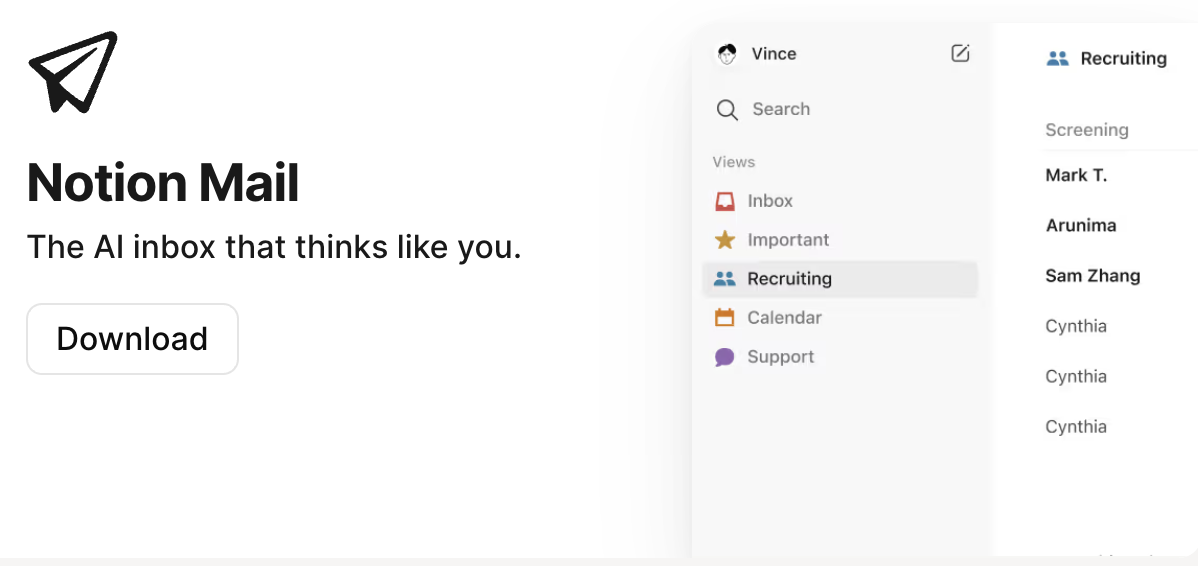
Task: Click the orange Calendar icon
Action: tap(725, 318)
